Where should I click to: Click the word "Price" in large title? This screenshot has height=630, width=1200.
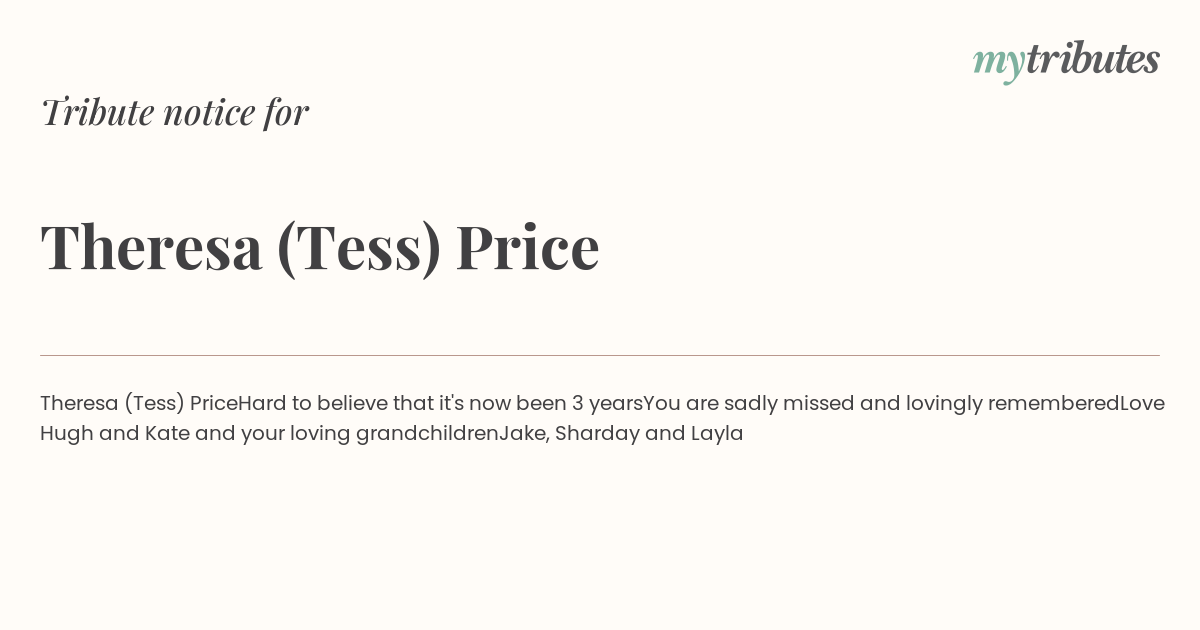click(x=527, y=247)
